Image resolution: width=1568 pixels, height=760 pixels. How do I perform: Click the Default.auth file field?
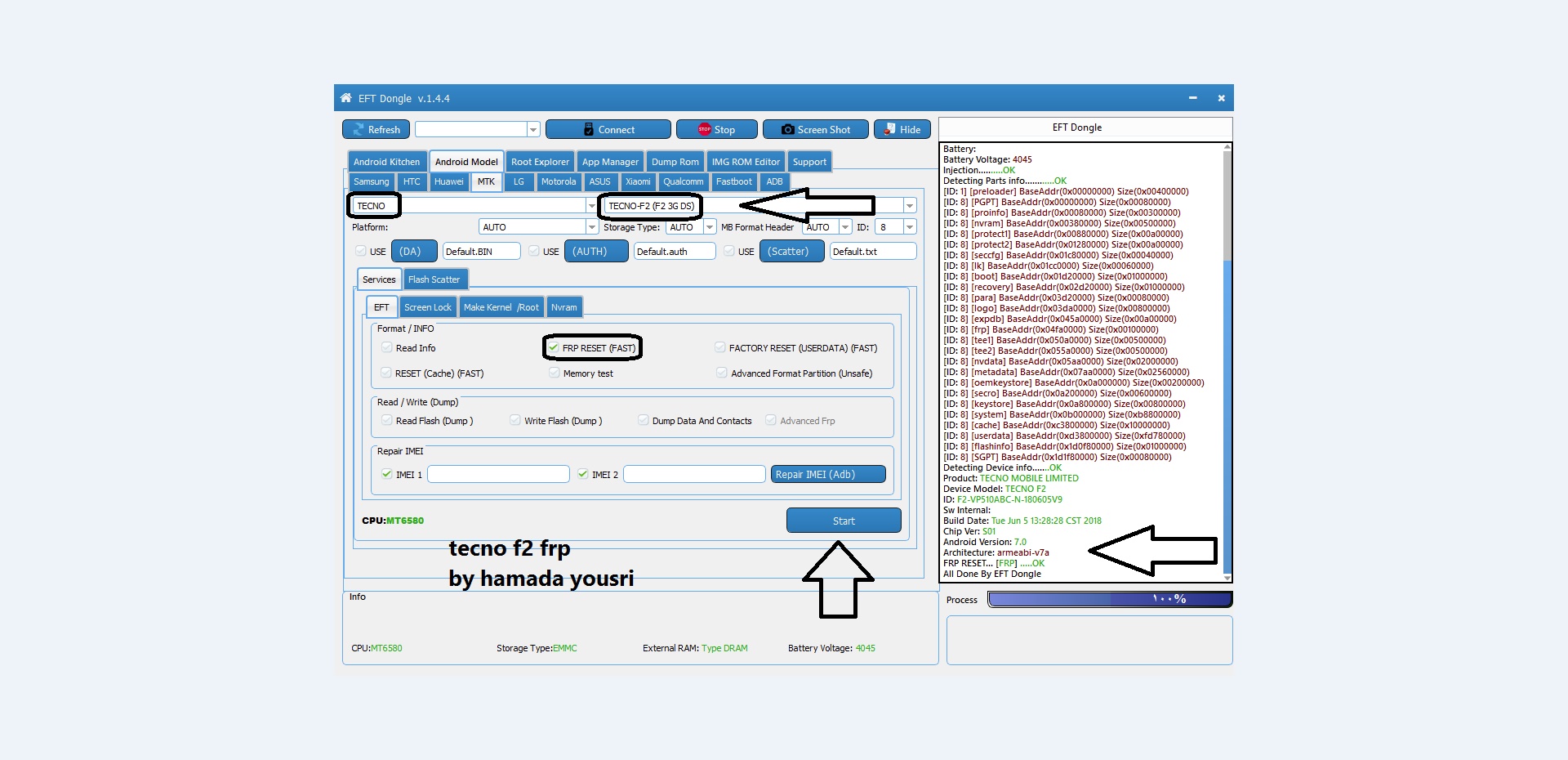tap(675, 251)
